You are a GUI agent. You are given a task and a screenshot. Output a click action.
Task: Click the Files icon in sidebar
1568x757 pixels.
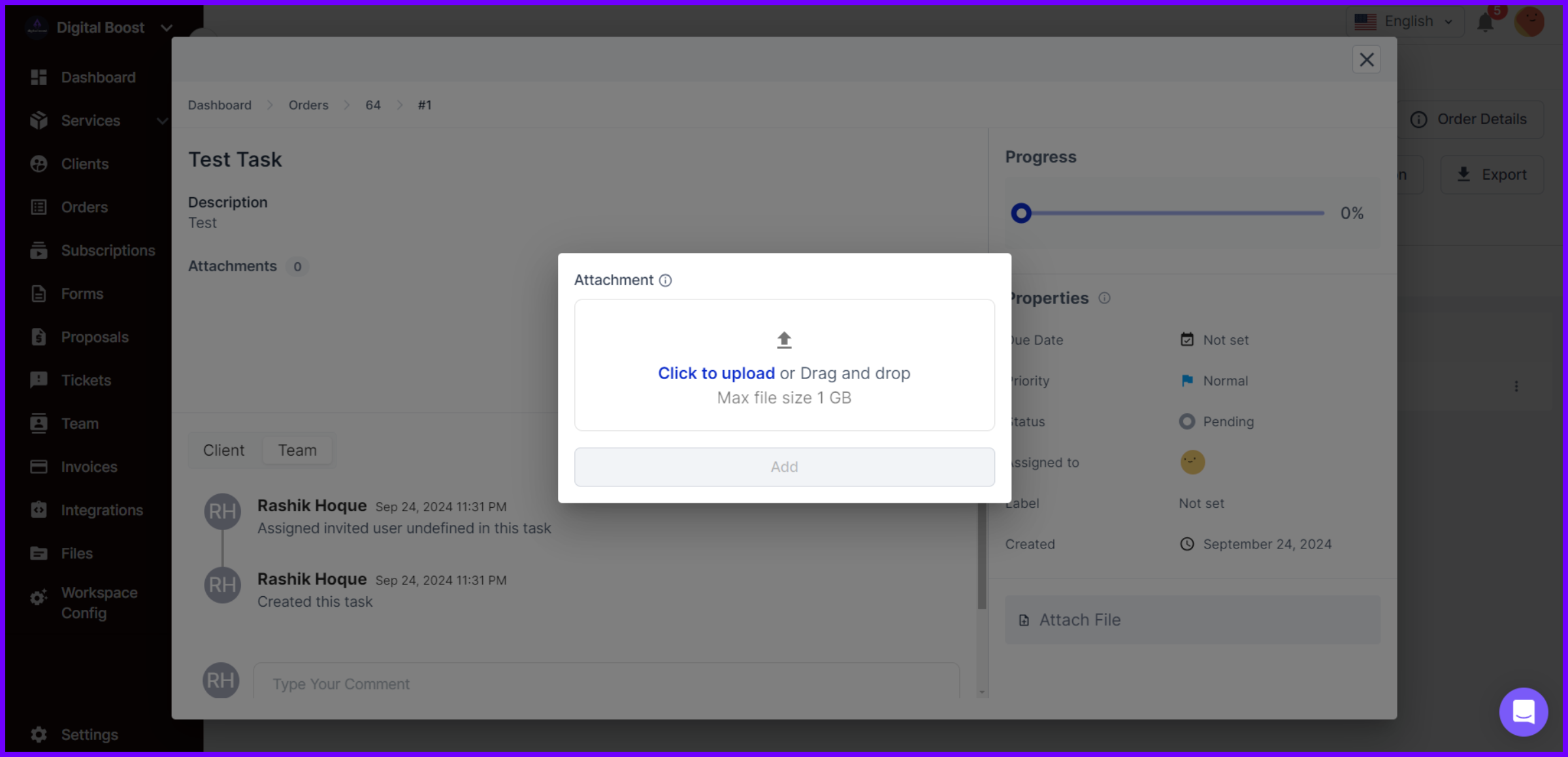pyautogui.click(x=38, y=553)
